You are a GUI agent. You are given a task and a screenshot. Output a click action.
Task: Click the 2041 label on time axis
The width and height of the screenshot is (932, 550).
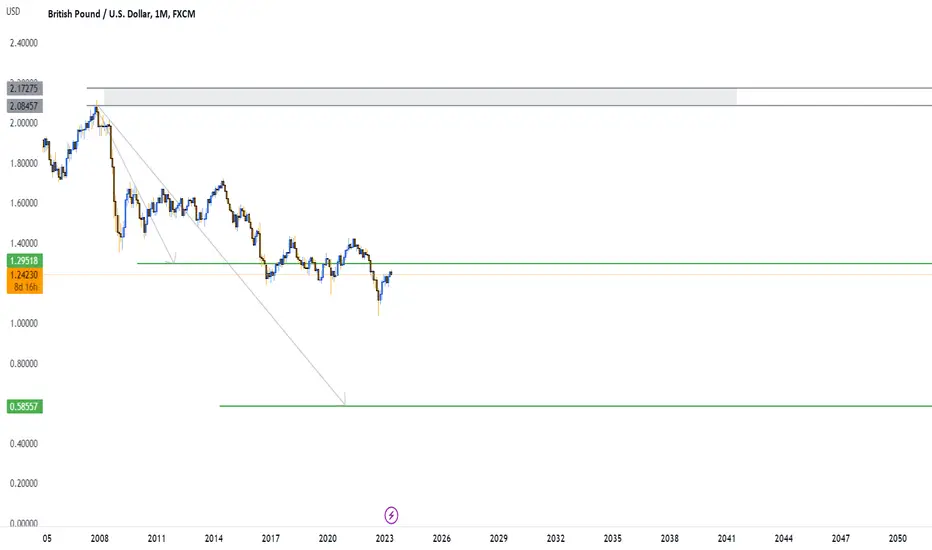tap(726, 538)
